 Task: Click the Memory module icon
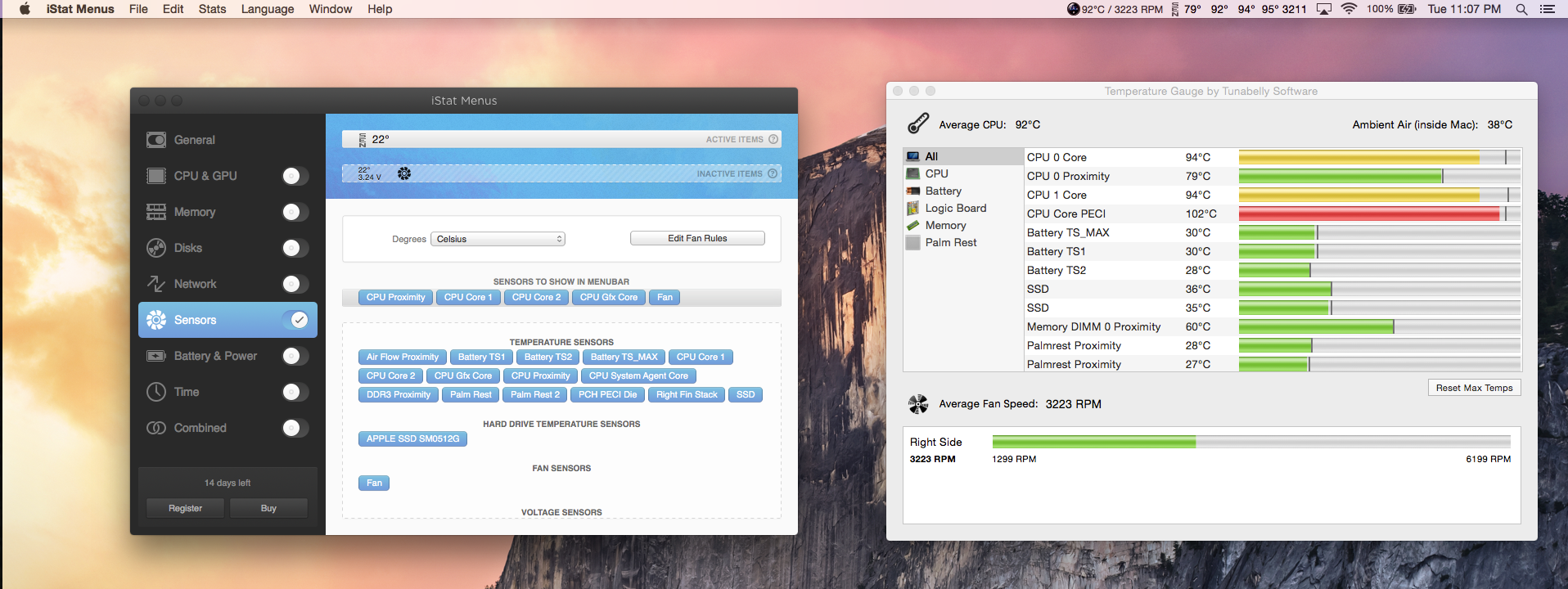(156, 212)
